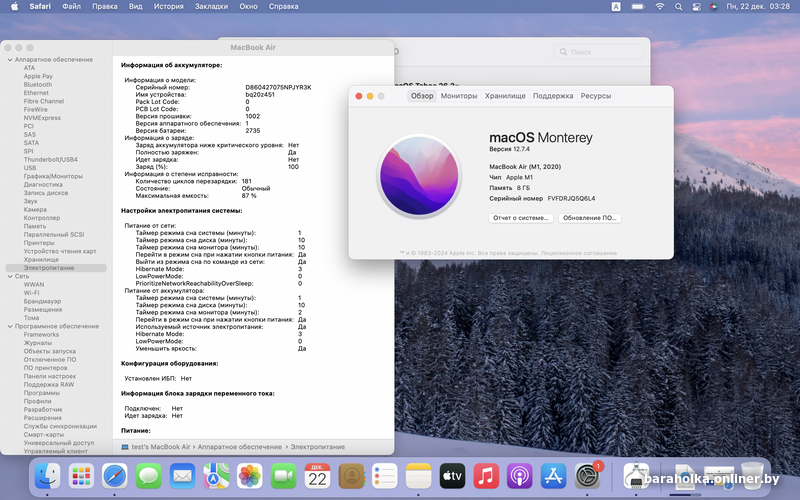Launch Launchpad from the dock
This screenshot has height=500, width=800.
coord(81,477)
